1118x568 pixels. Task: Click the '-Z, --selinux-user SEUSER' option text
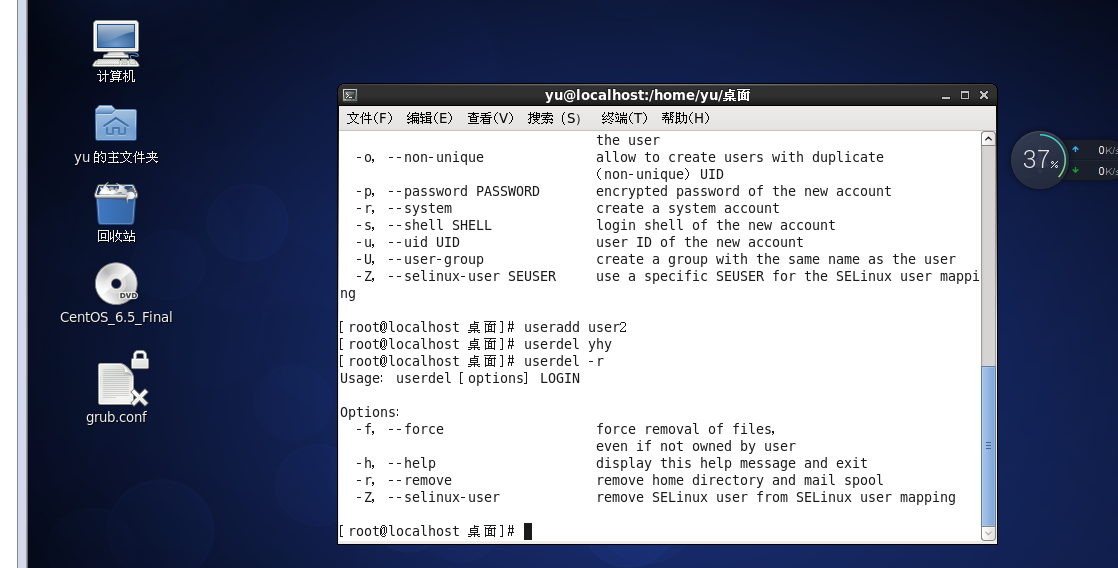tap(456, 277)
